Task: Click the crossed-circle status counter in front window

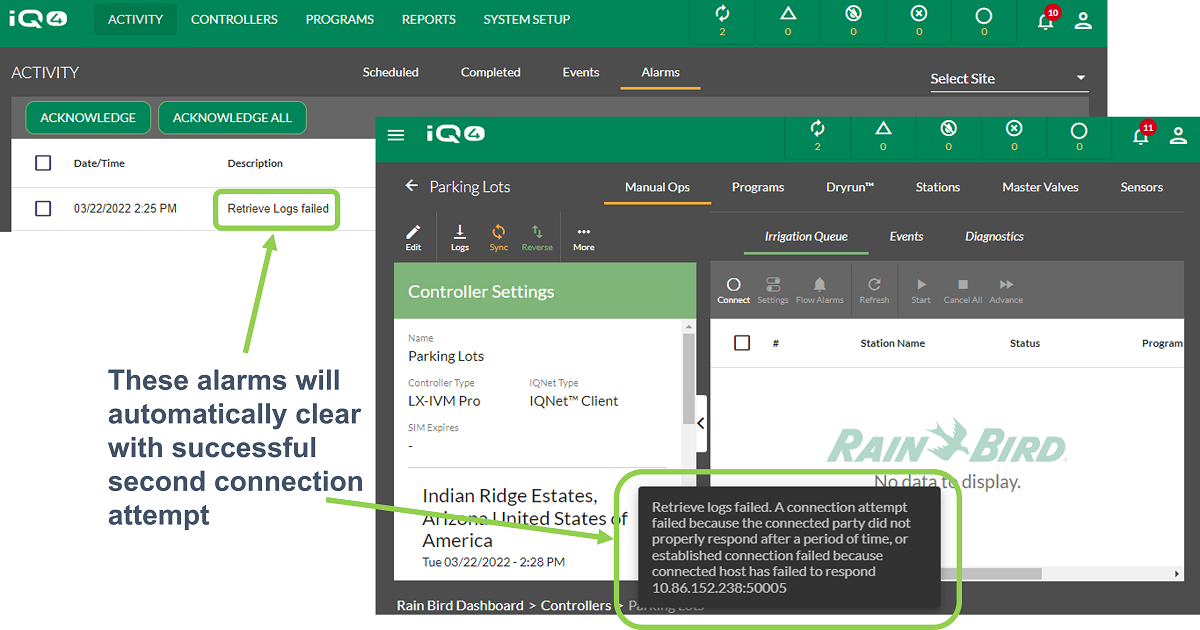Action: point(949,135)
